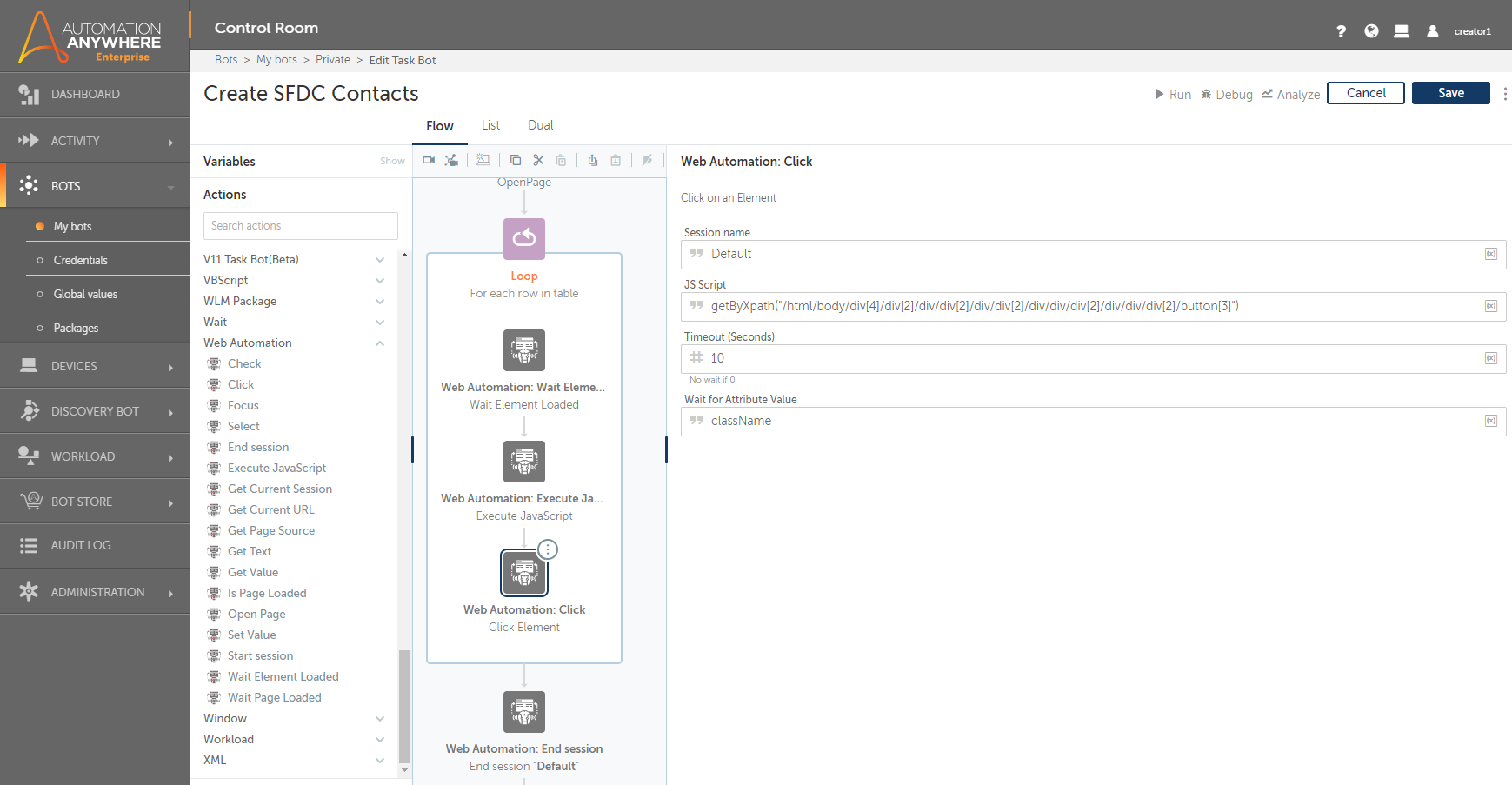The image size is (1512, 785).
Task: Click the copy icon in flow toolbar
Action: (516, 160)
